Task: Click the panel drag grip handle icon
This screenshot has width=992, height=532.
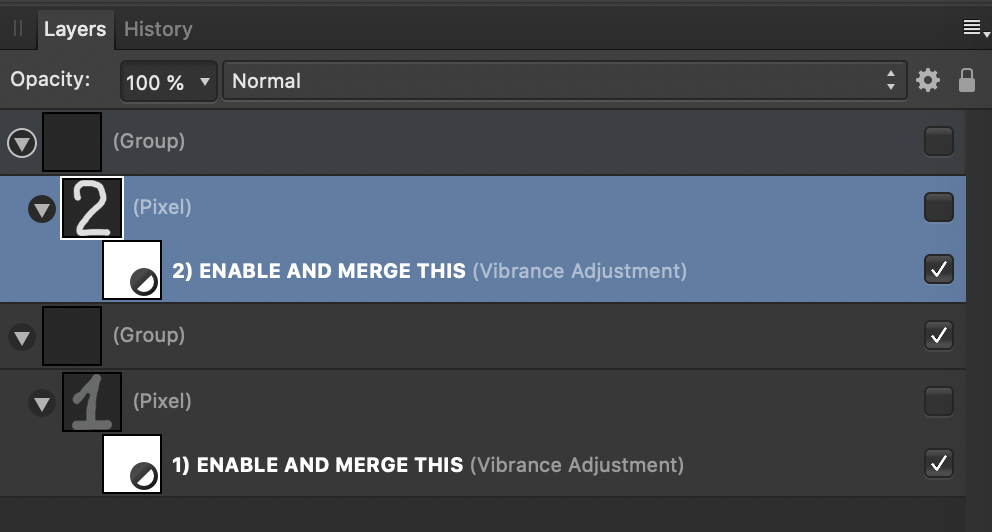Action: 18,28
